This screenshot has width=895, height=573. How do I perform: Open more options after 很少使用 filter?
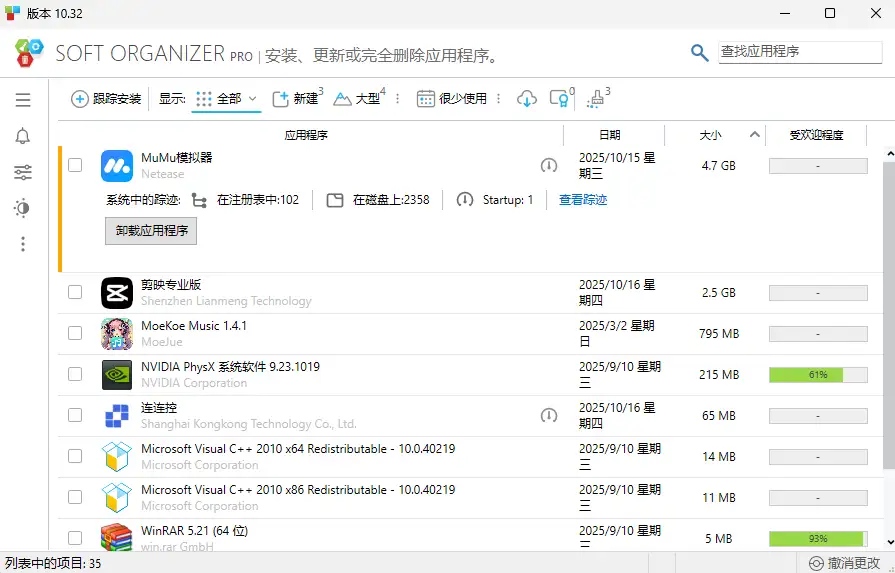point(498,99)
